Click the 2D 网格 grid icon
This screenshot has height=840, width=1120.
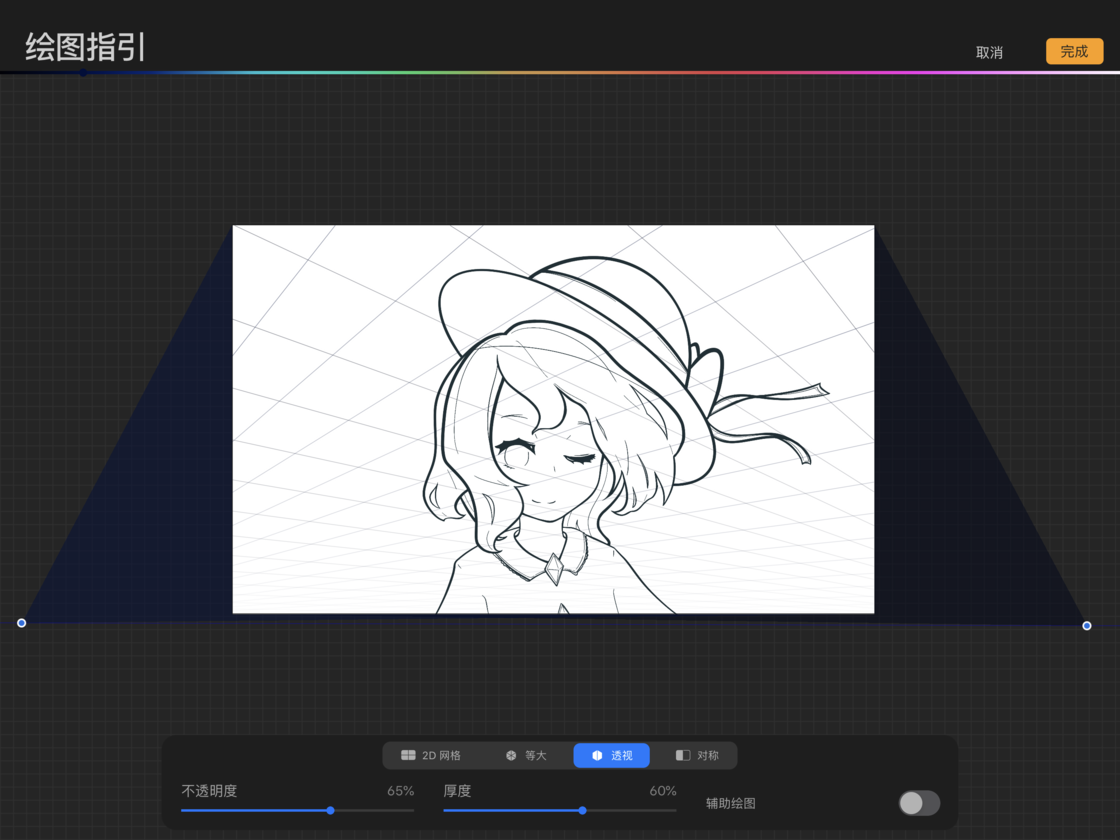pyautogui.click(x=408, y=755)
